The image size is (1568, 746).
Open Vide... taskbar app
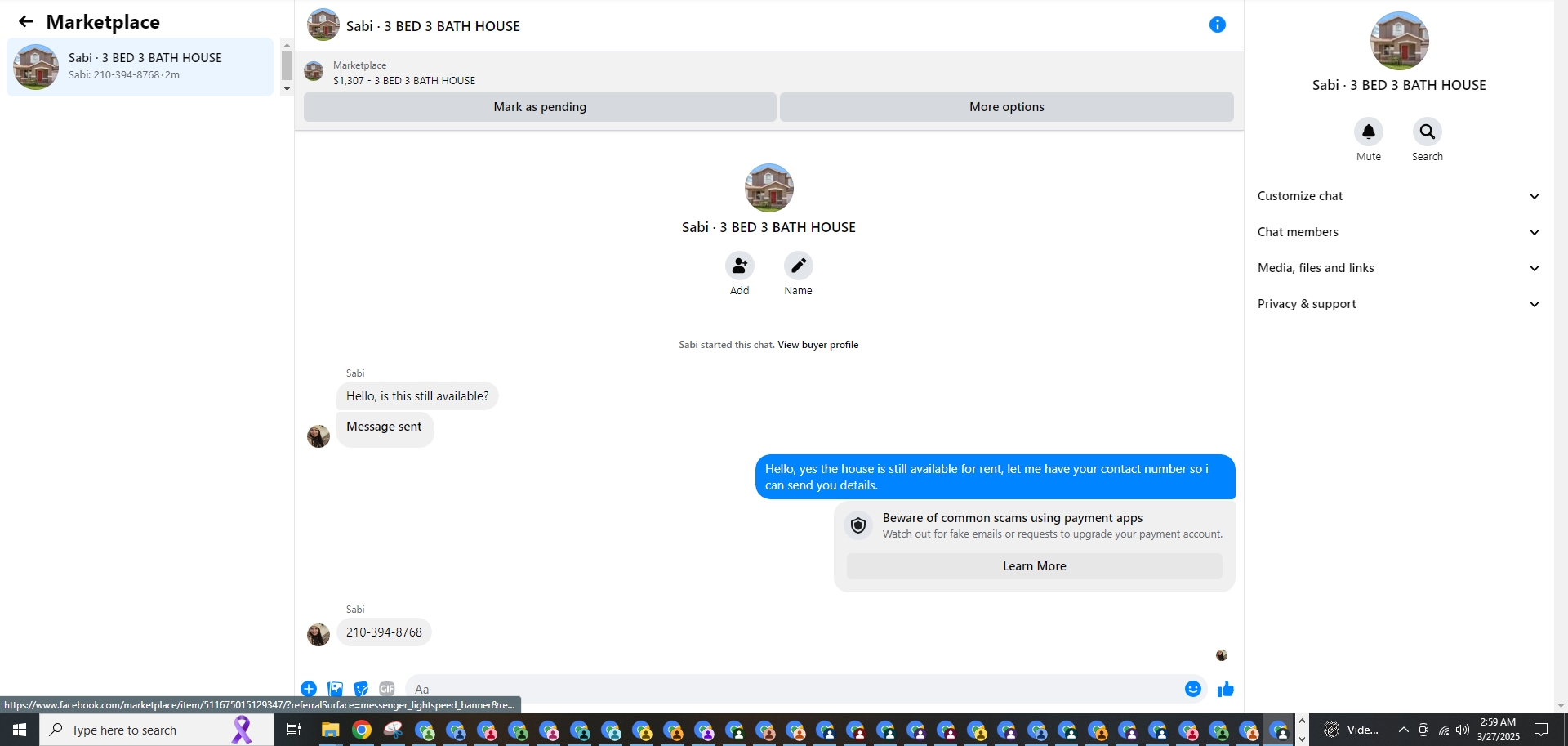pyautogui.click(x=1351, y=730)
